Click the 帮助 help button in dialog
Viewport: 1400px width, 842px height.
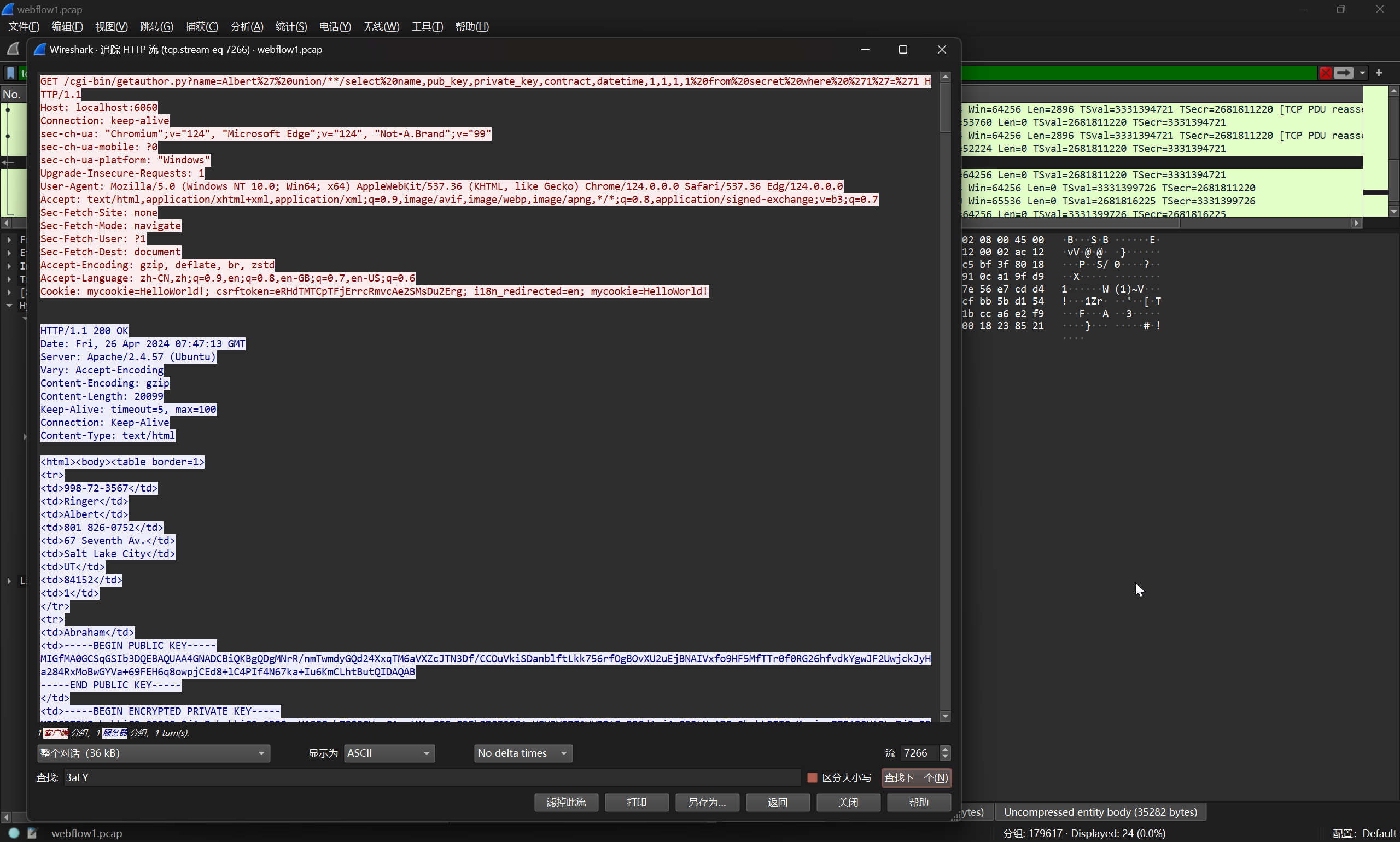click(919, 802)
